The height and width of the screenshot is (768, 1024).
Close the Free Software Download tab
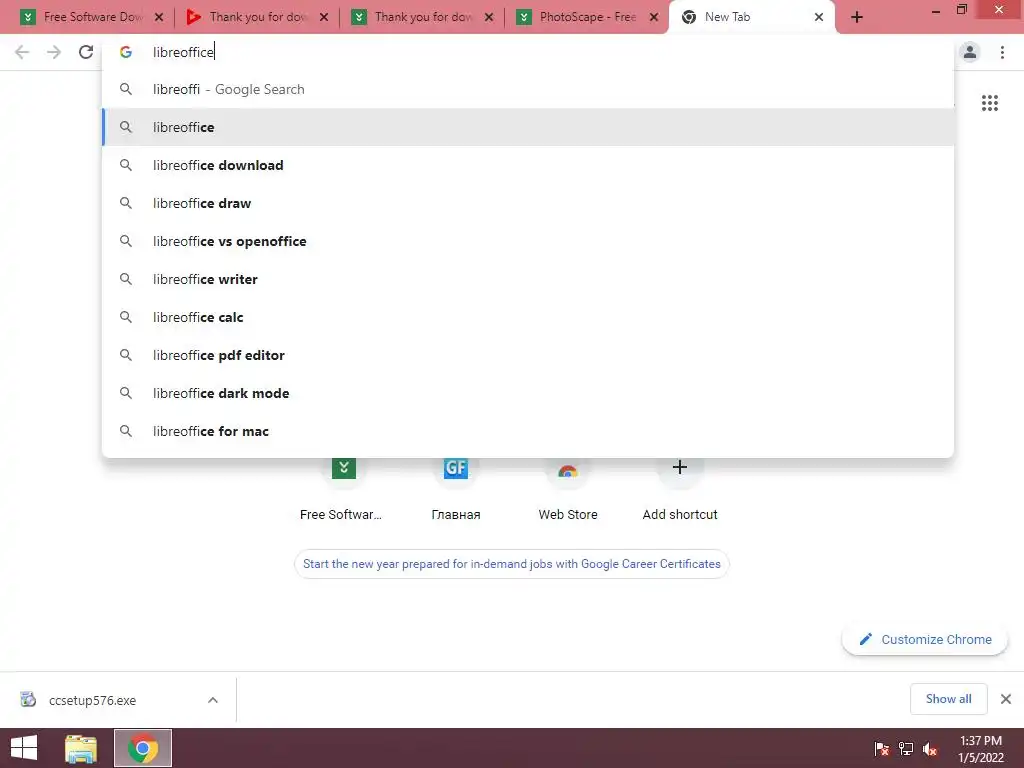[159, 18]
